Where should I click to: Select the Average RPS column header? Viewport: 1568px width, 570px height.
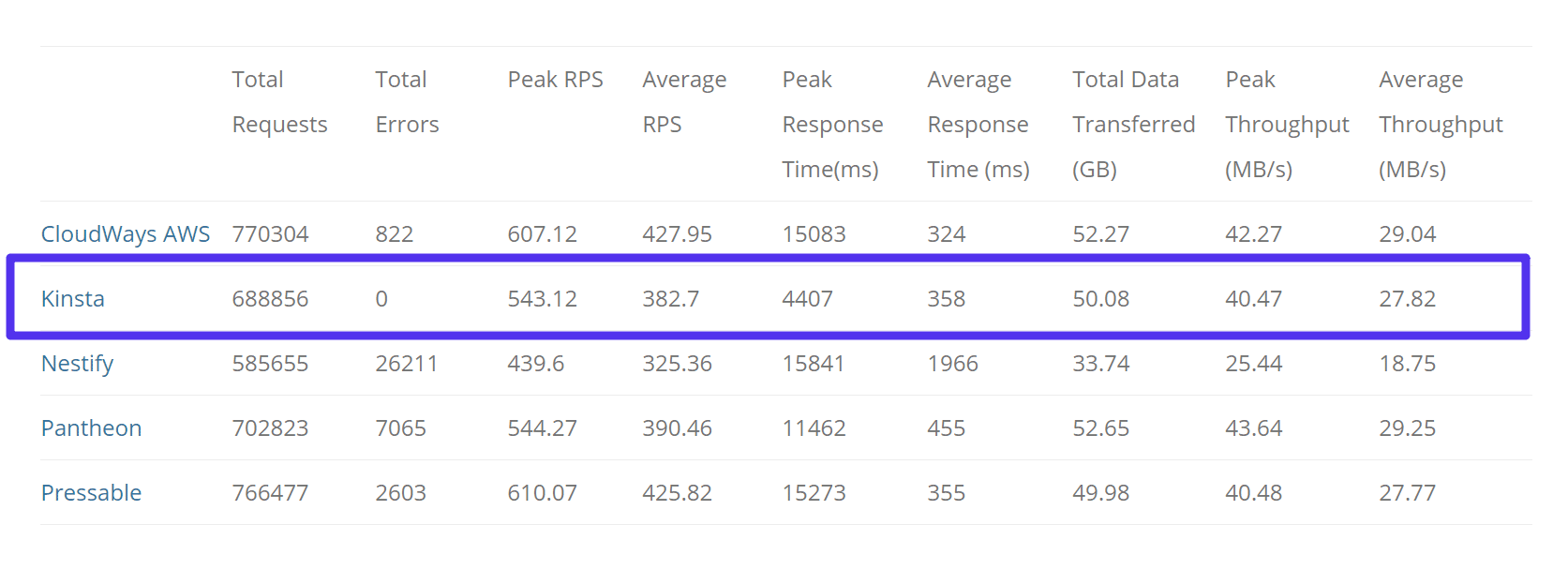[684, 102]
